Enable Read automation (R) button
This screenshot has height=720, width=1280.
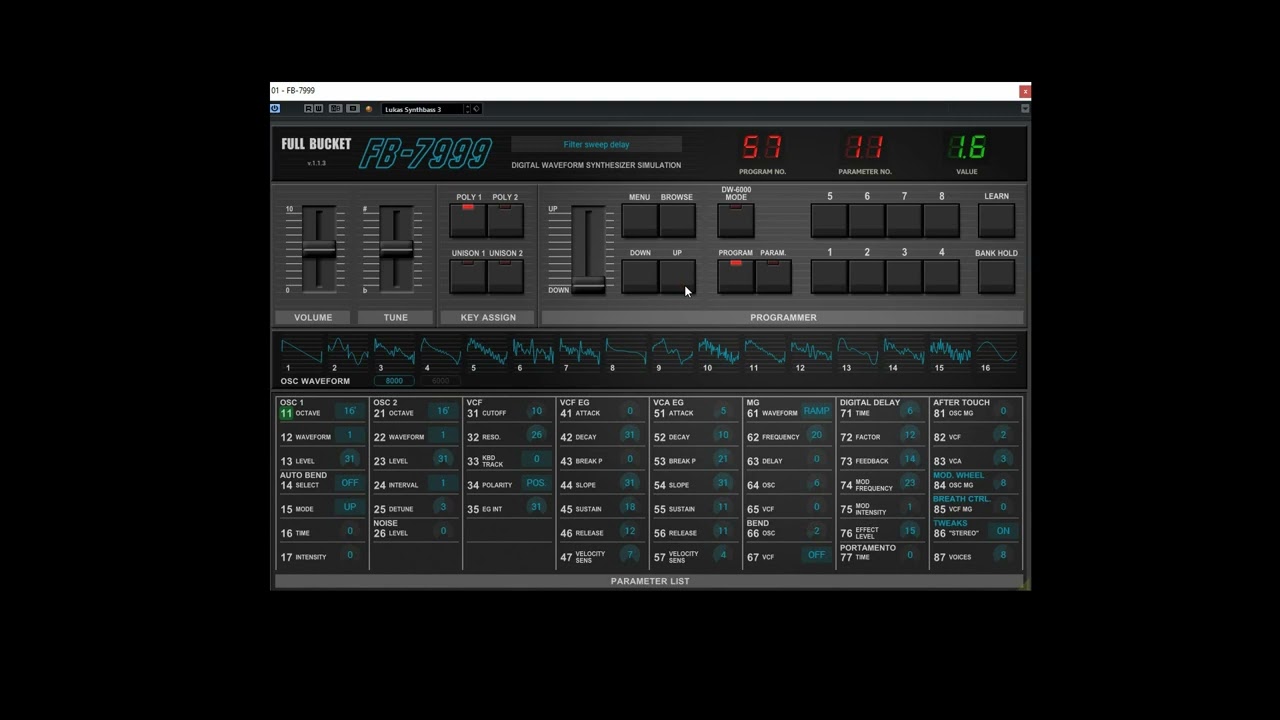[308, 108]
